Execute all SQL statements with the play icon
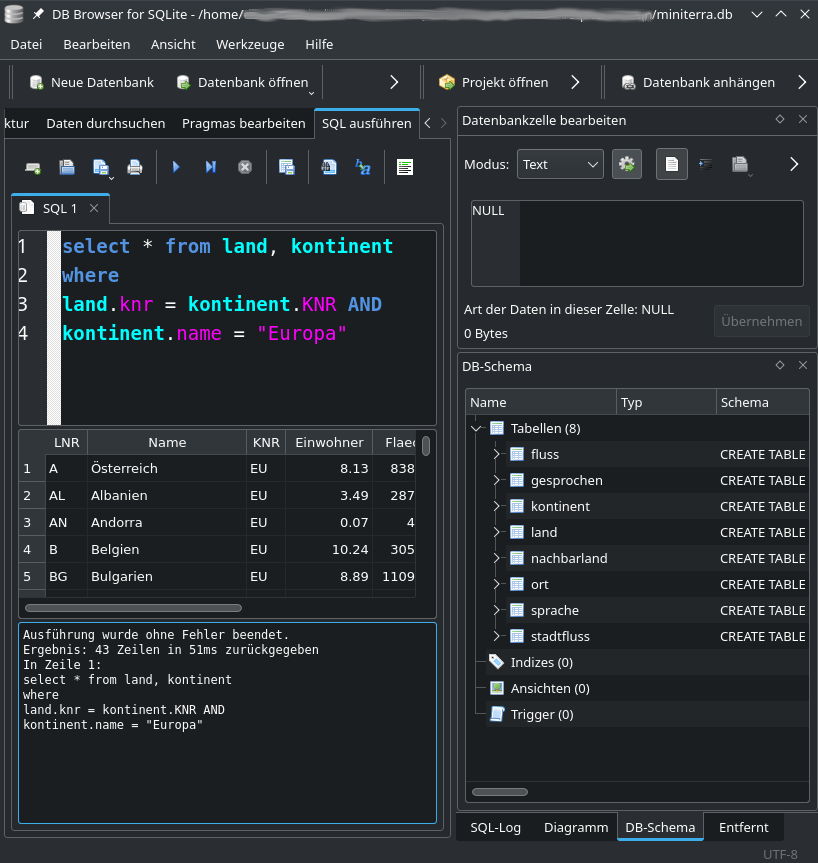 (x=176, y=167)
